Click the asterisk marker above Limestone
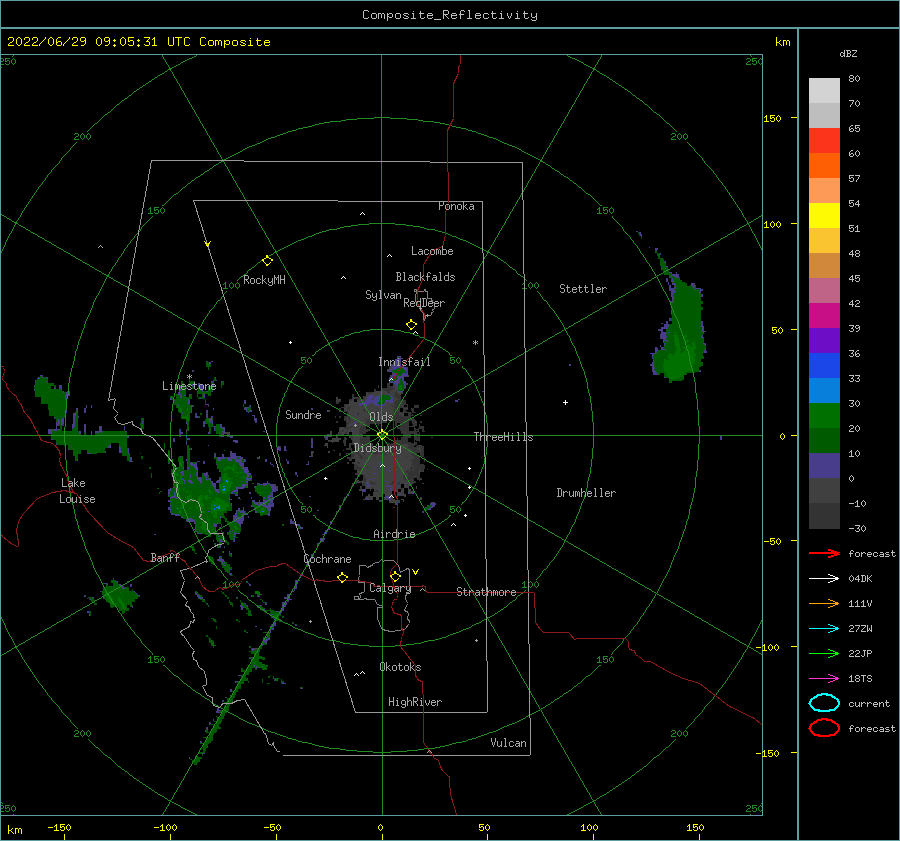 [189, 377]
